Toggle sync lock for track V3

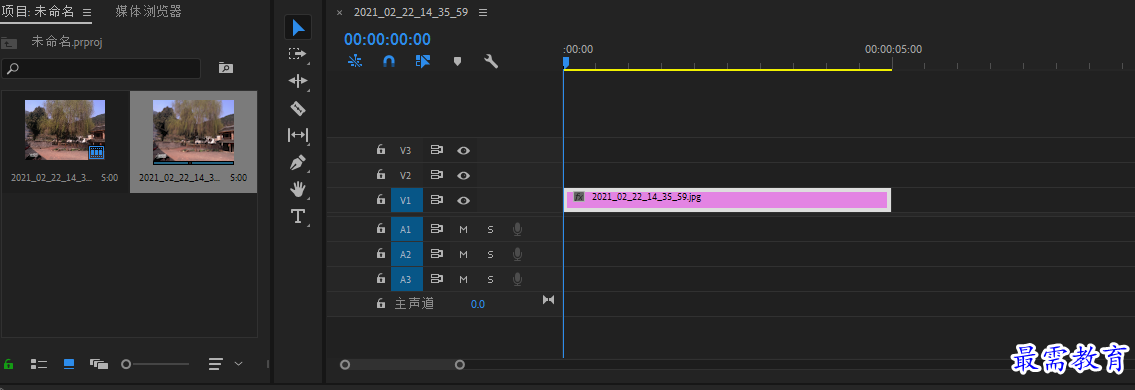[x=436, y=151]
